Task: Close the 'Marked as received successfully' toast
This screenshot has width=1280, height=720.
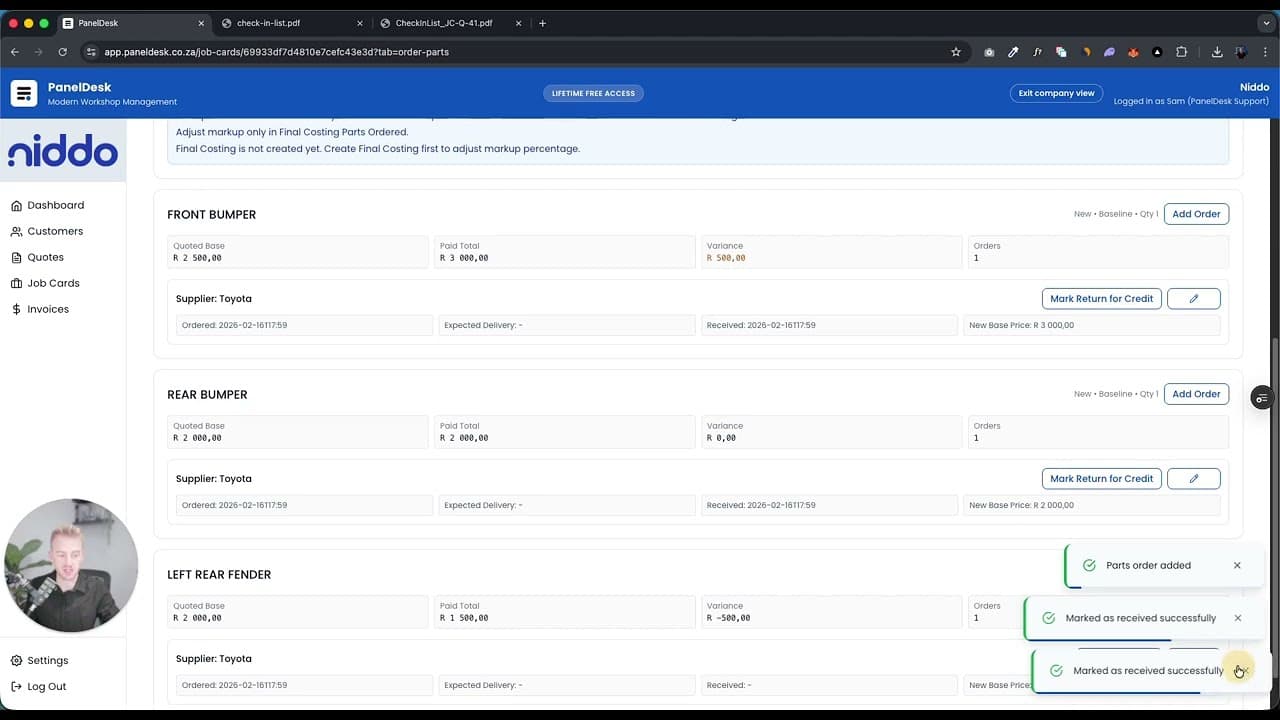Action: 1238,618
